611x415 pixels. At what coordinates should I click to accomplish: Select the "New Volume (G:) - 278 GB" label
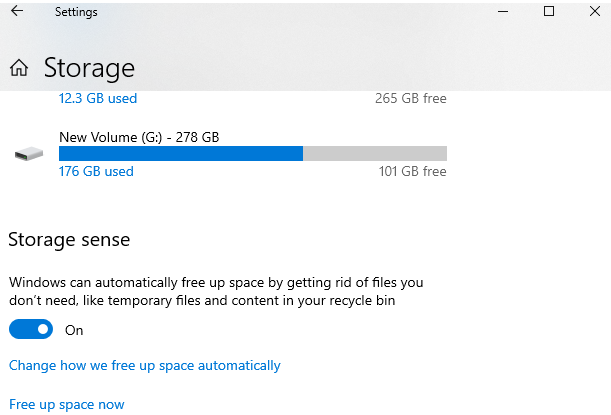[x=139, y=136]
